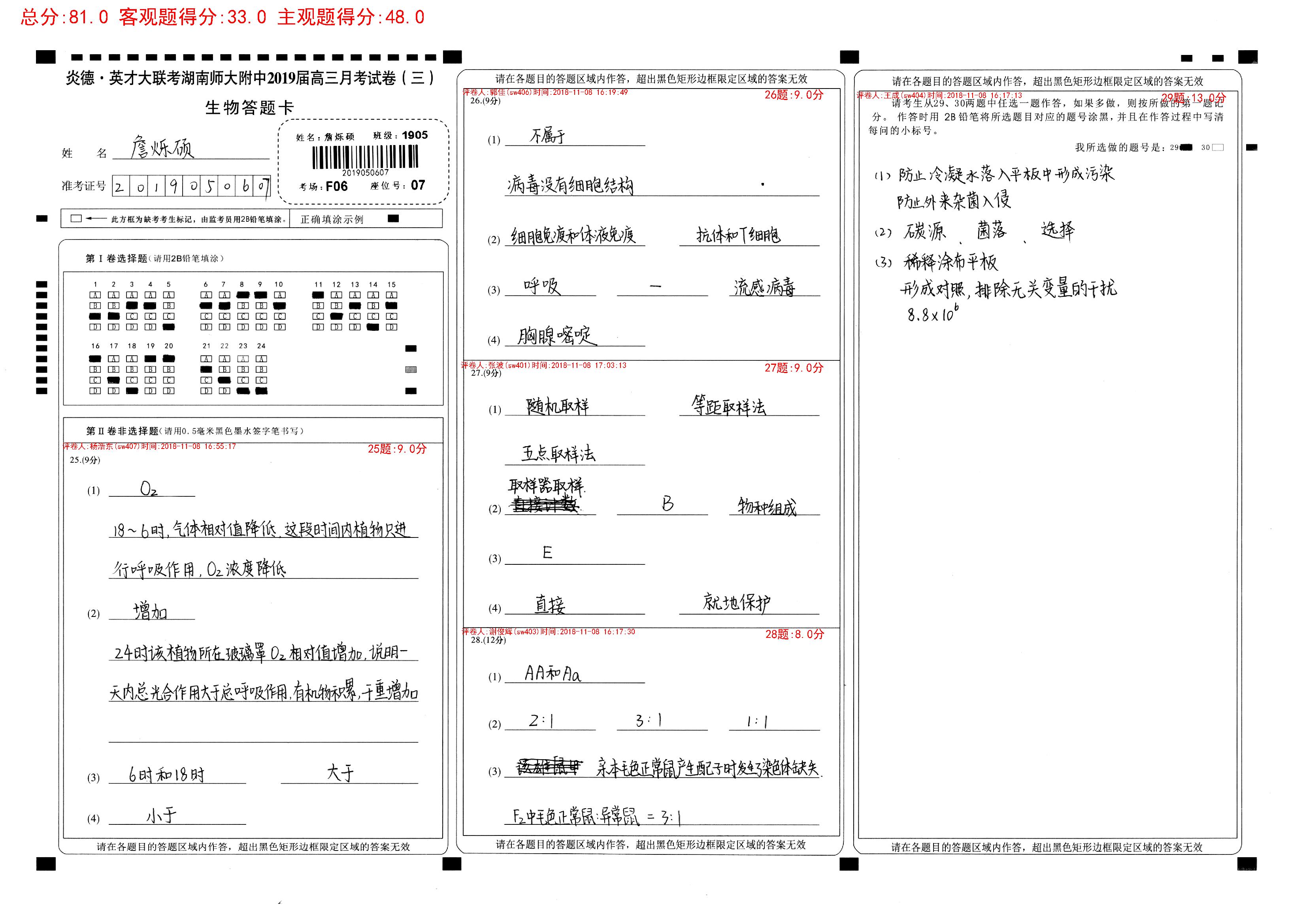Select the filled bubble 29 for chosen question
The image size is (1307, 924).
tap(1186, 147)
